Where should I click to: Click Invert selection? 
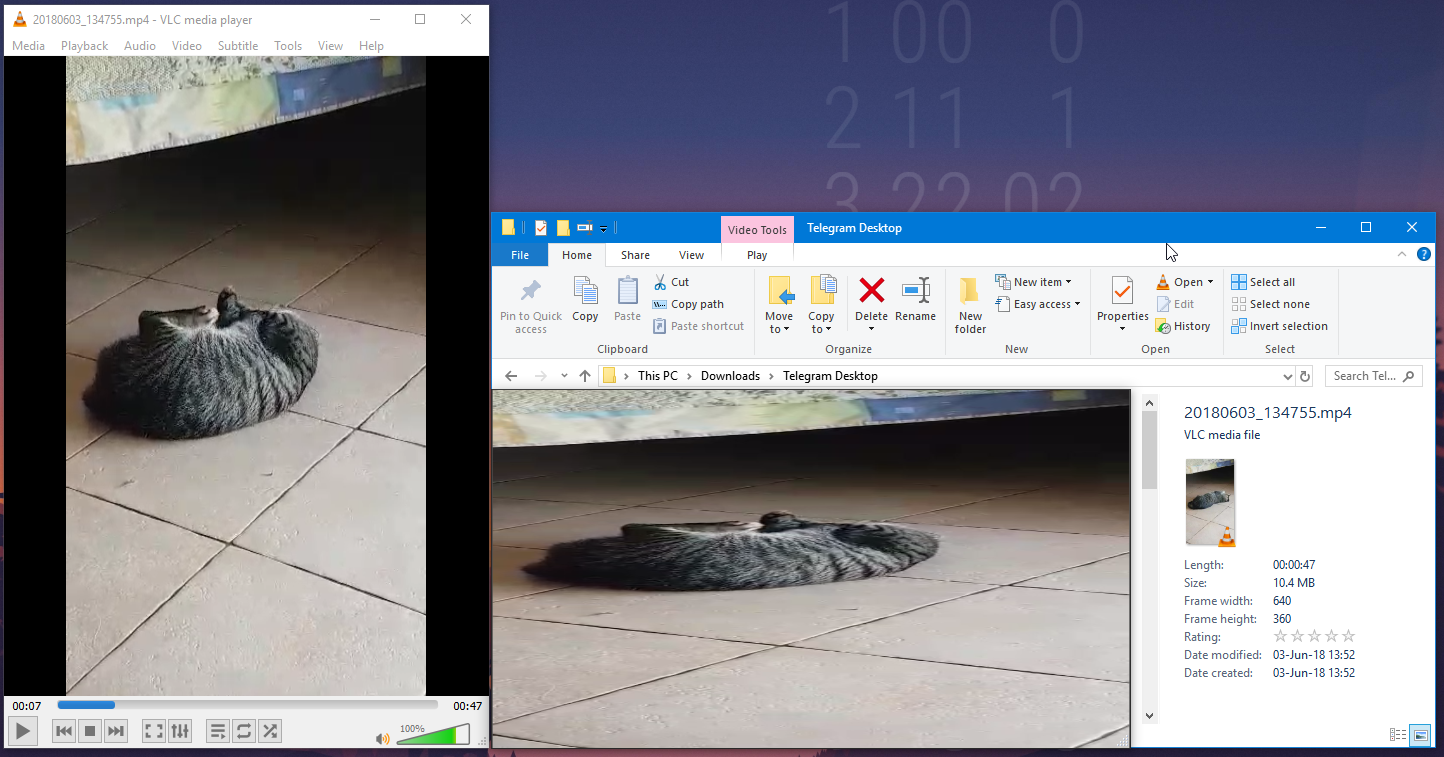[x=1279, y=326]
